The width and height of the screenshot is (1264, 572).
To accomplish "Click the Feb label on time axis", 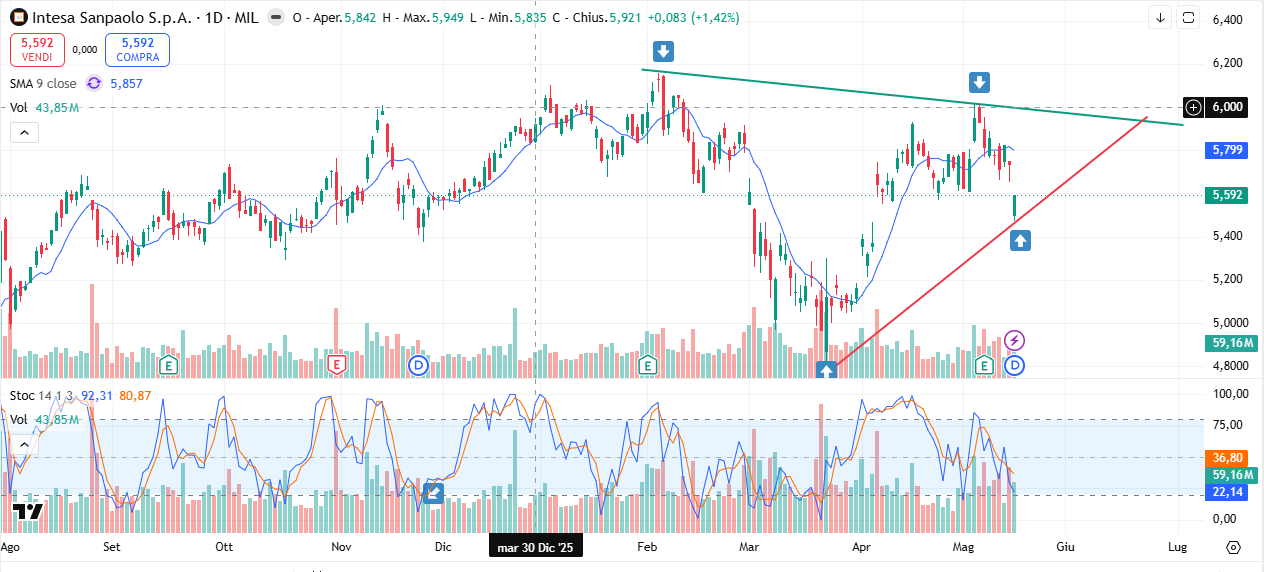I will click(x=647, y=547).
